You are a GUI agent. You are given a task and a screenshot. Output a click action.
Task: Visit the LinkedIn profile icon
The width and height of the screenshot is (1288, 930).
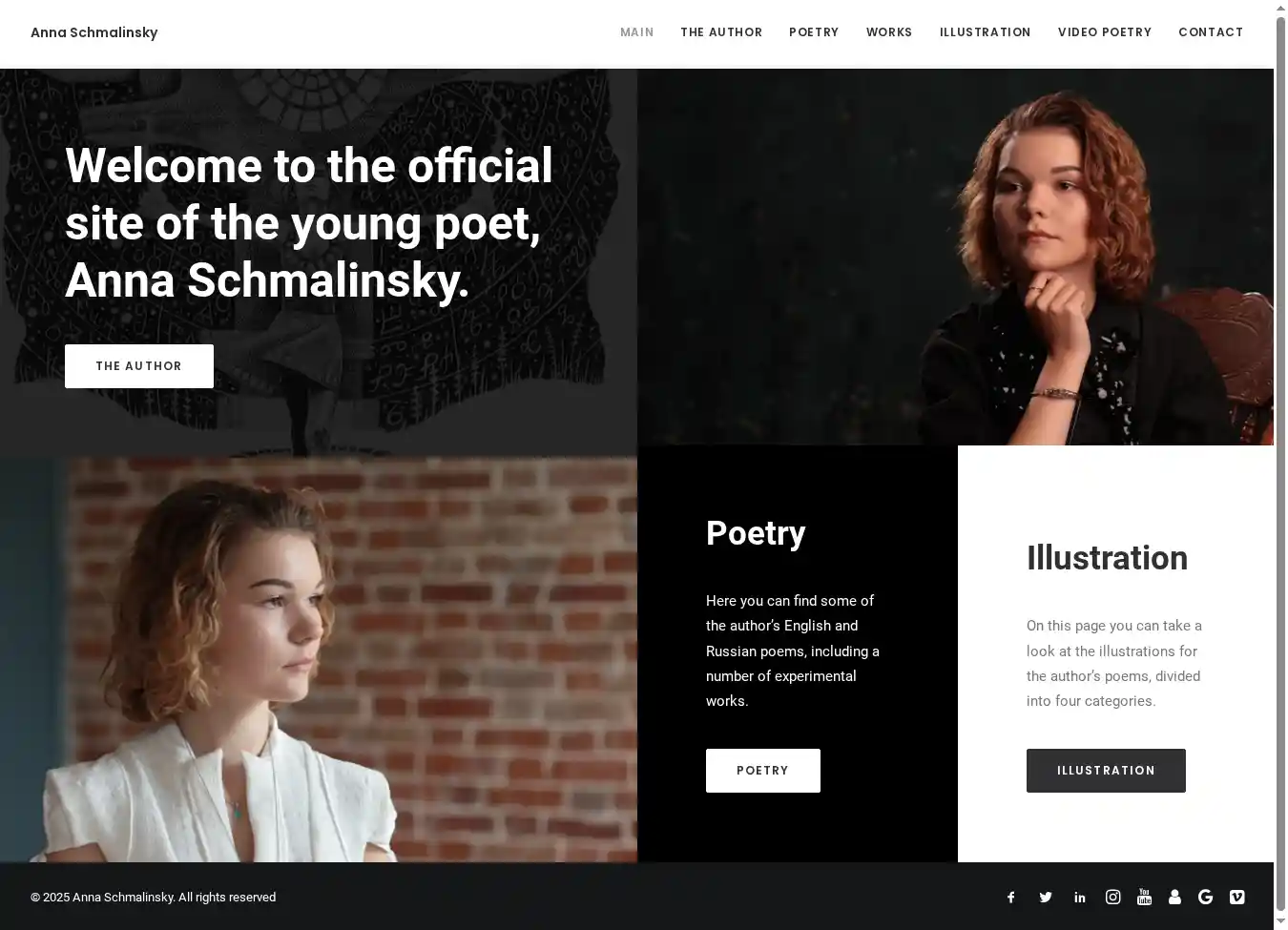(x=1080, y=898)
